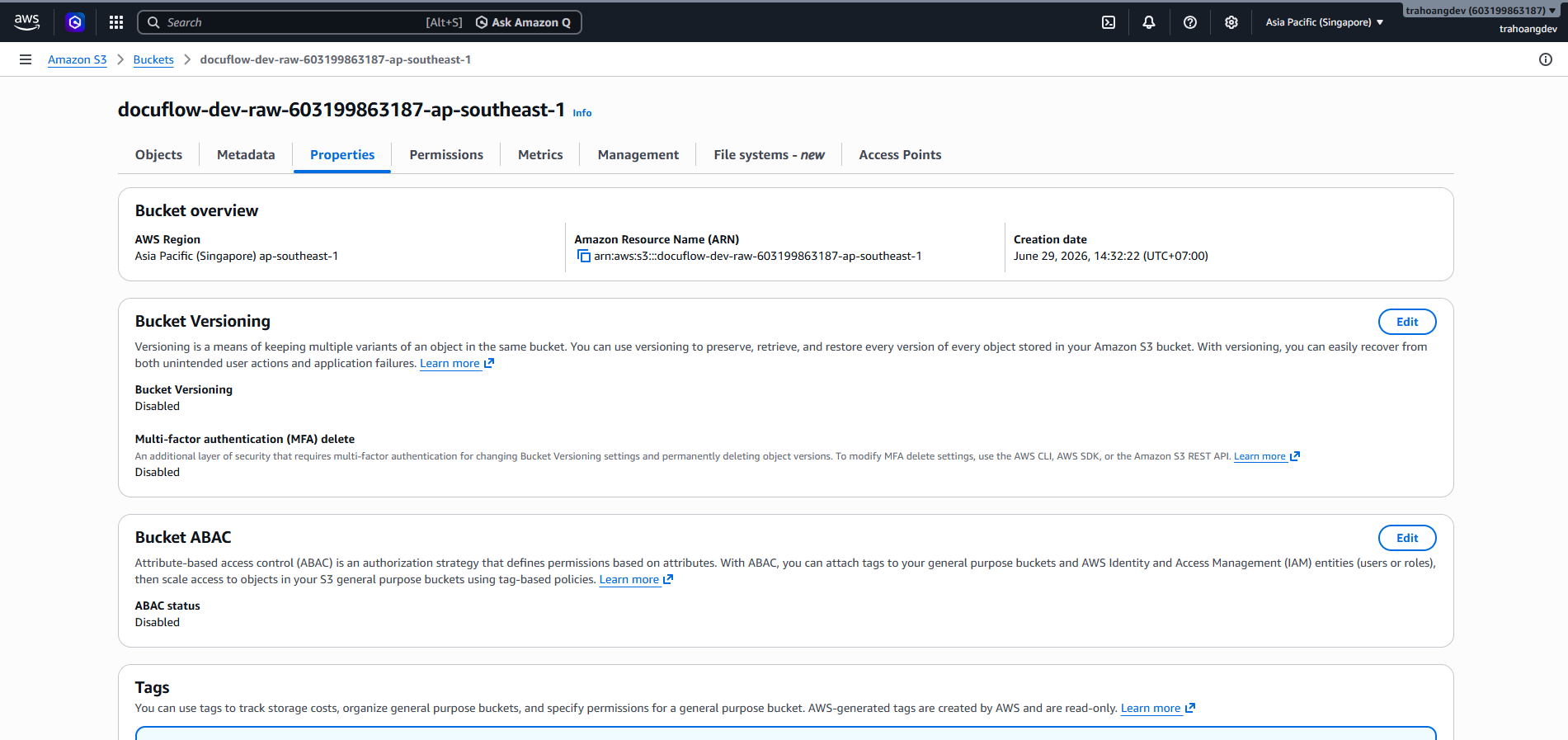
Task: Open Info link beside bucket name
Action: [x=582, y=113]
